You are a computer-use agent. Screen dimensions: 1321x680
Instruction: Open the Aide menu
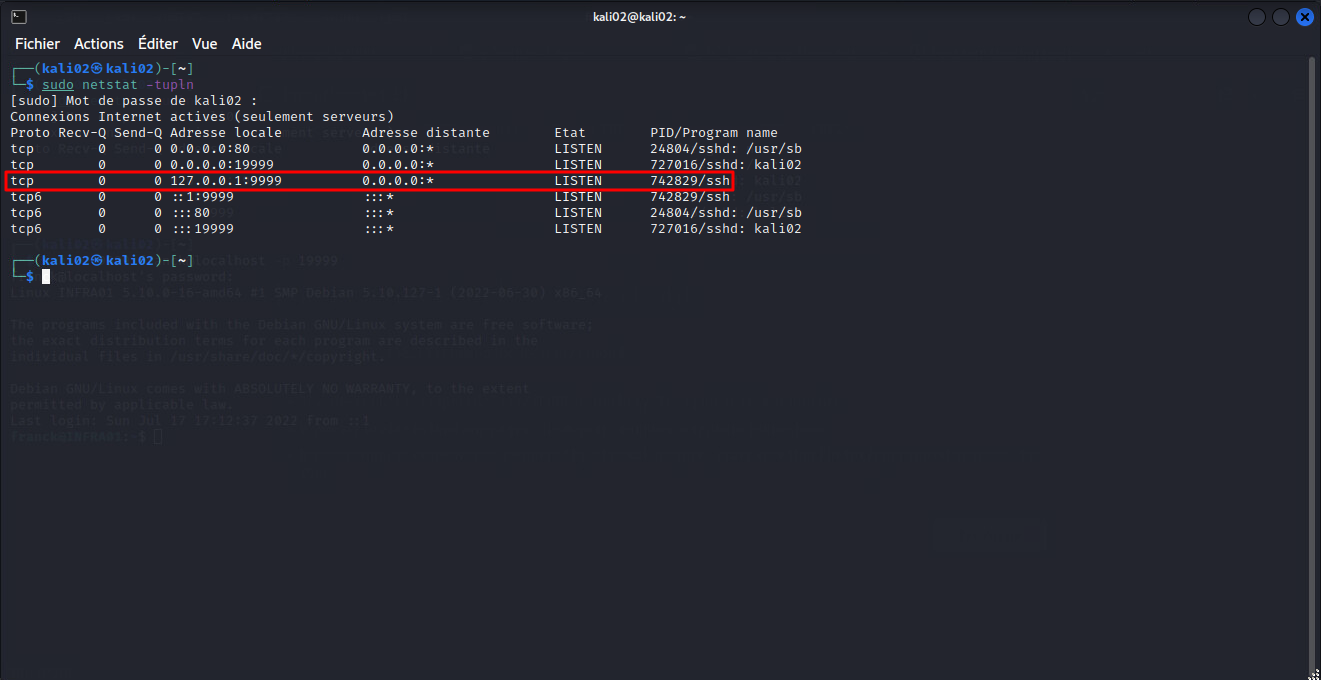pyautogui.click(x=247, y=44)
